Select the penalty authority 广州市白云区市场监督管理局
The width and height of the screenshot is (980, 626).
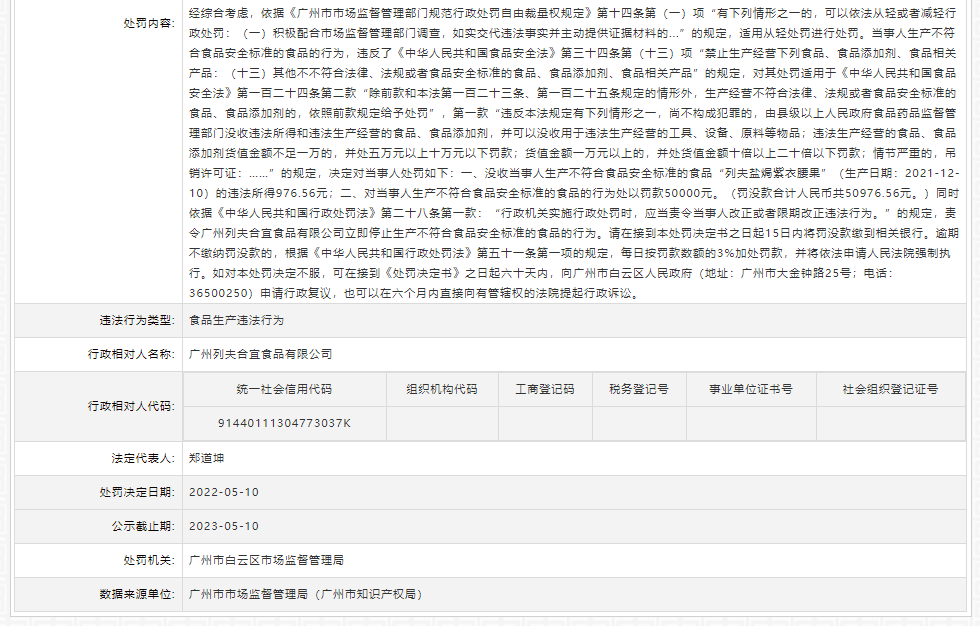point(266,560)
